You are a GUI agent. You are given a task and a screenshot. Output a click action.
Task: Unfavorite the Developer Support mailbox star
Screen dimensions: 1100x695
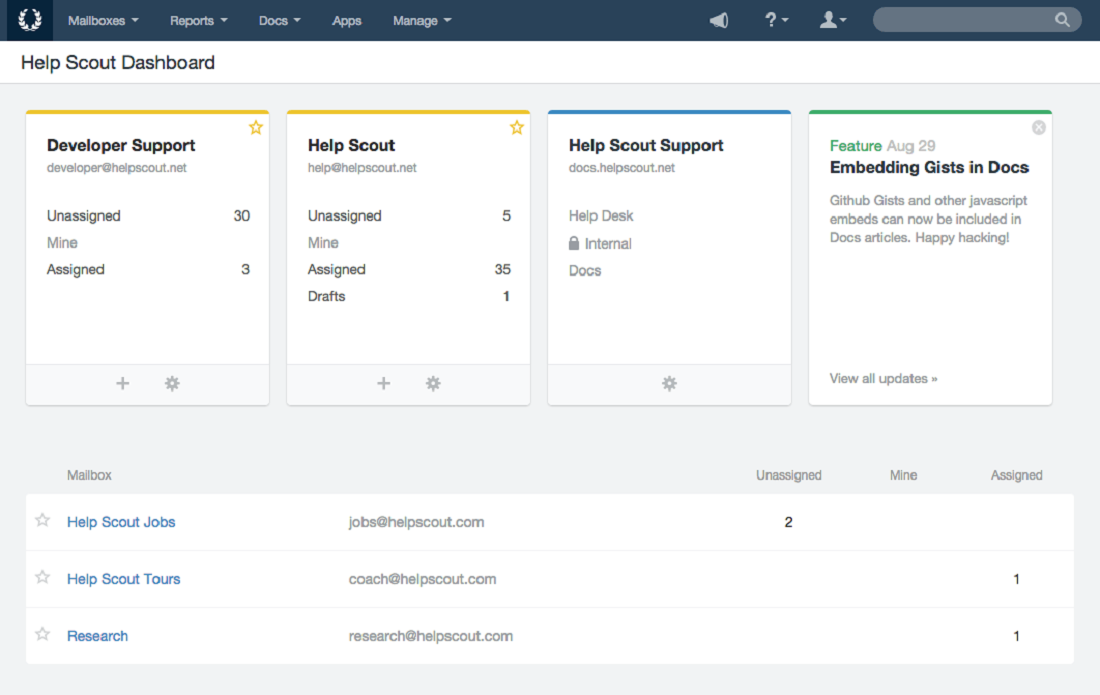click(x=256, y=127)
